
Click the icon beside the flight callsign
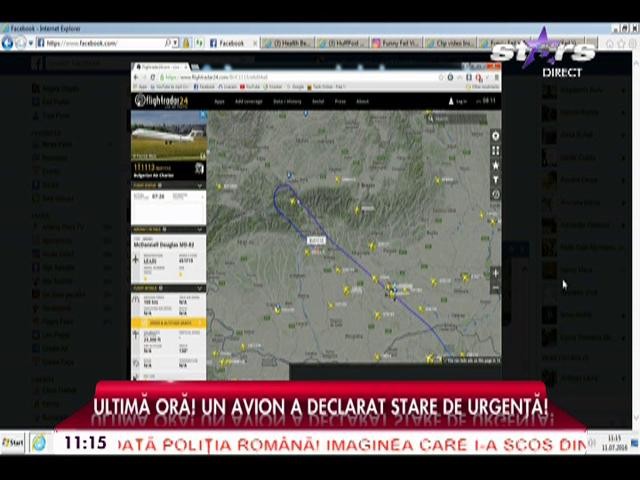(x=199, y=168)
